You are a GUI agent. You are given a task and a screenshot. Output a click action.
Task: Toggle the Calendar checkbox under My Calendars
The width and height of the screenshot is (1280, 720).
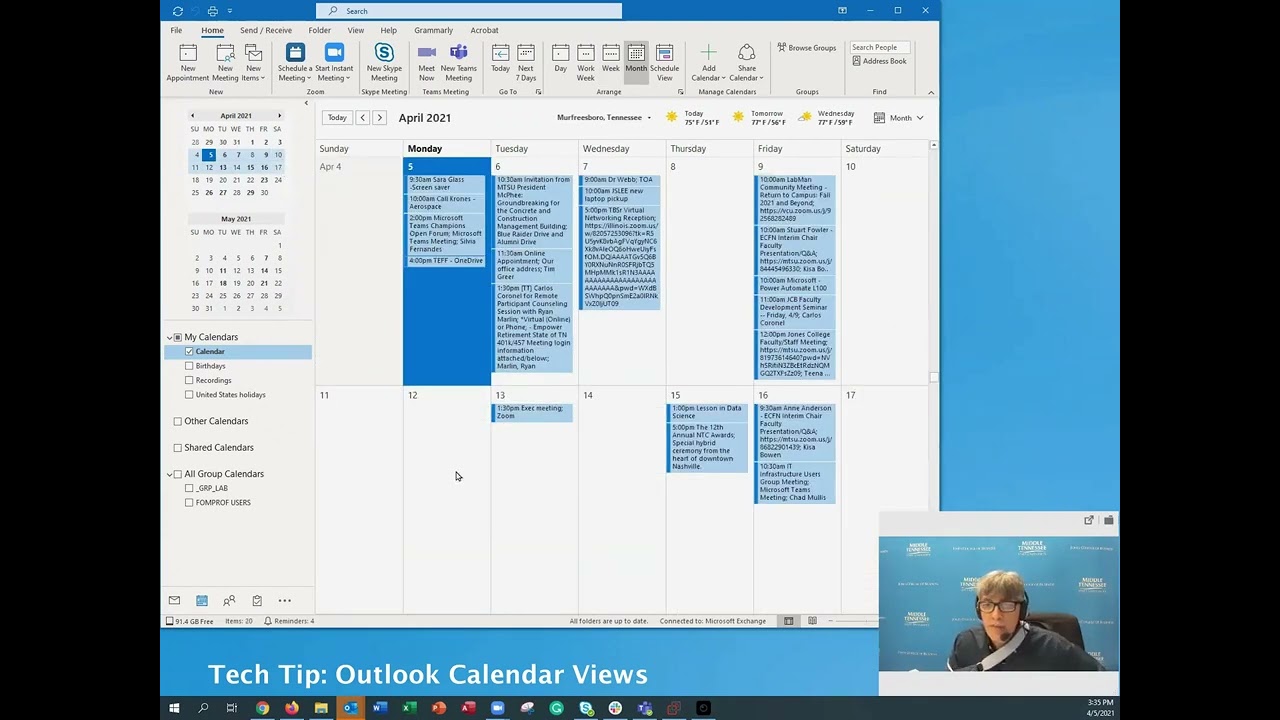point(189,352)
